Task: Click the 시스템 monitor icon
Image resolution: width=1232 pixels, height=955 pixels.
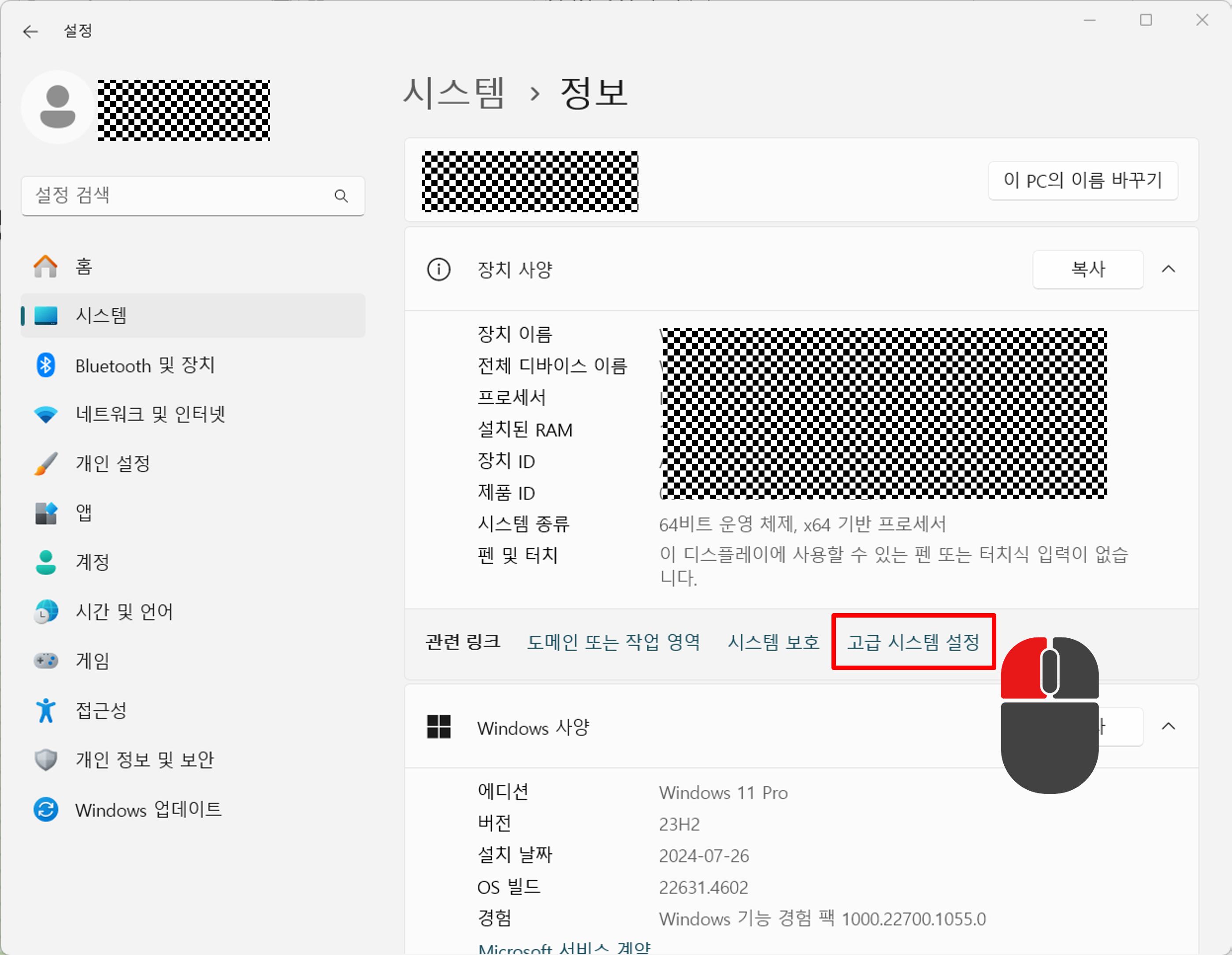Action: pos(46,316)
